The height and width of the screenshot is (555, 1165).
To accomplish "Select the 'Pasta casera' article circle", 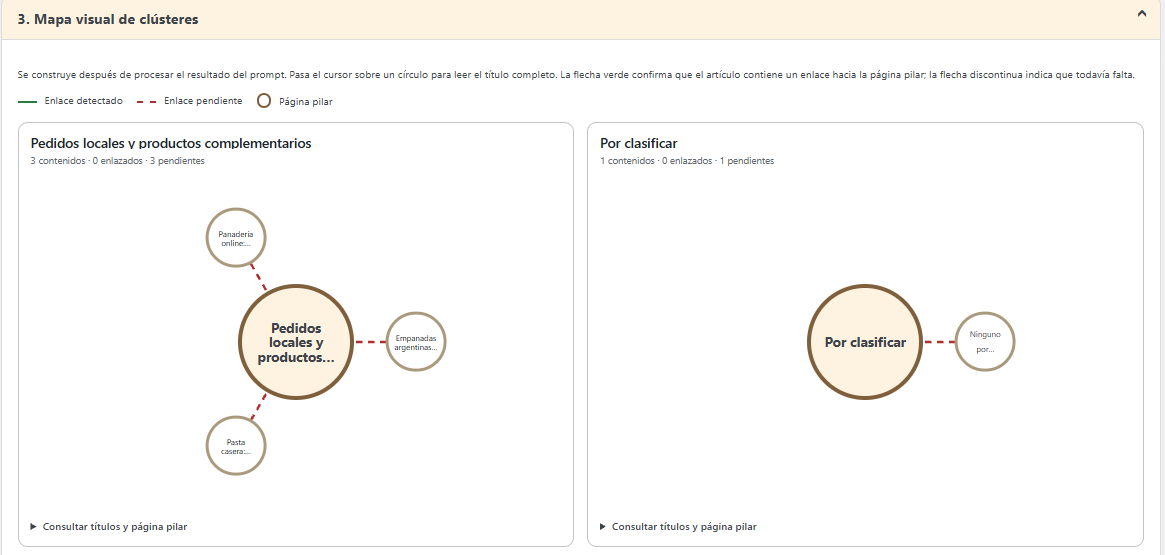I will tap(236, 446).
